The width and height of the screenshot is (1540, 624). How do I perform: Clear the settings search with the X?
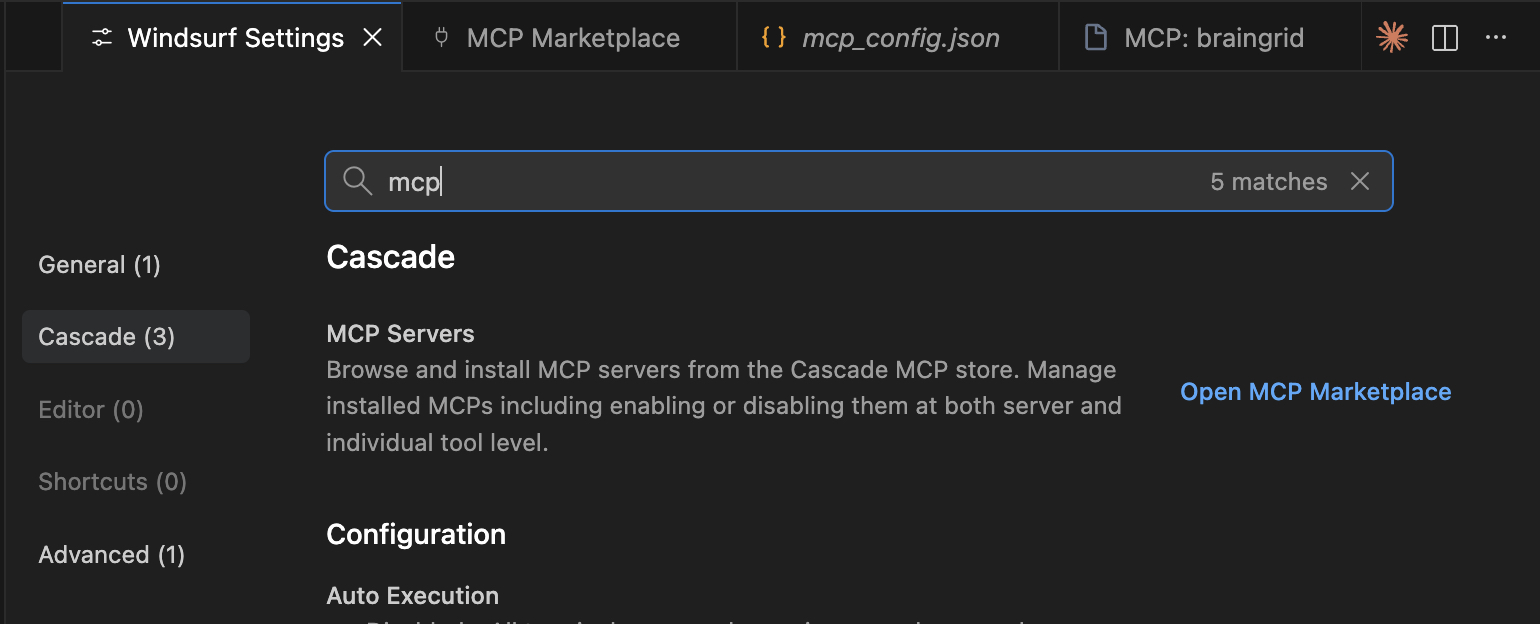click(1360, 181)
